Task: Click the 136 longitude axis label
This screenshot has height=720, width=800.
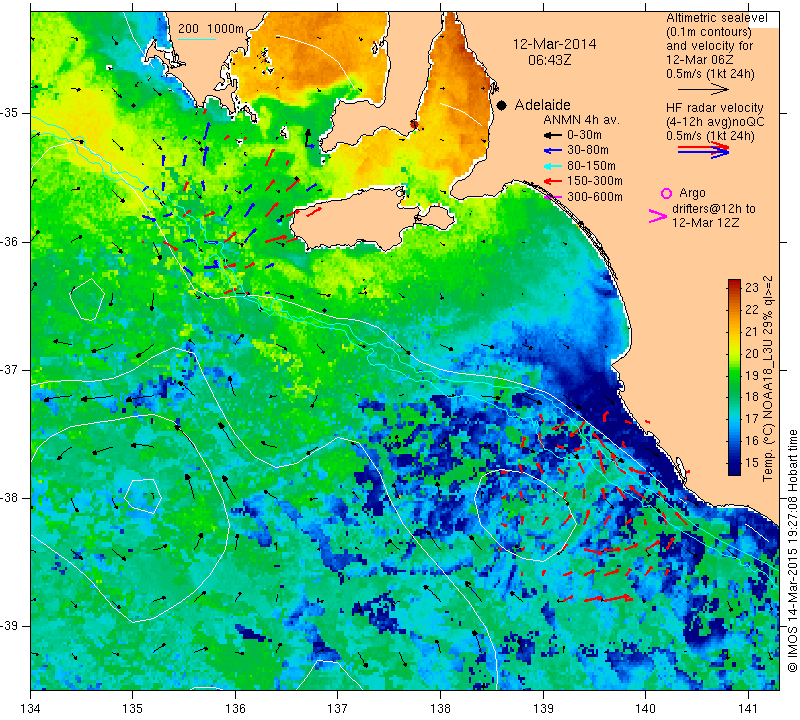Action: point(235,709)
